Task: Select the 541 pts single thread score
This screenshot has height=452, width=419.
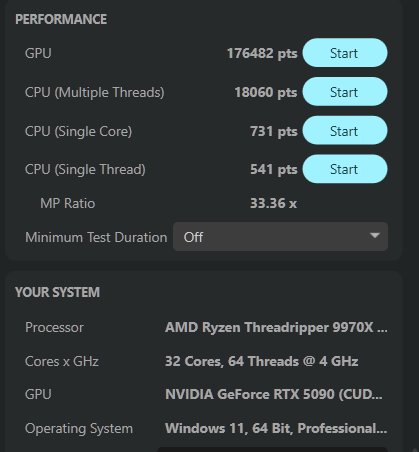Action: point(274,170)
